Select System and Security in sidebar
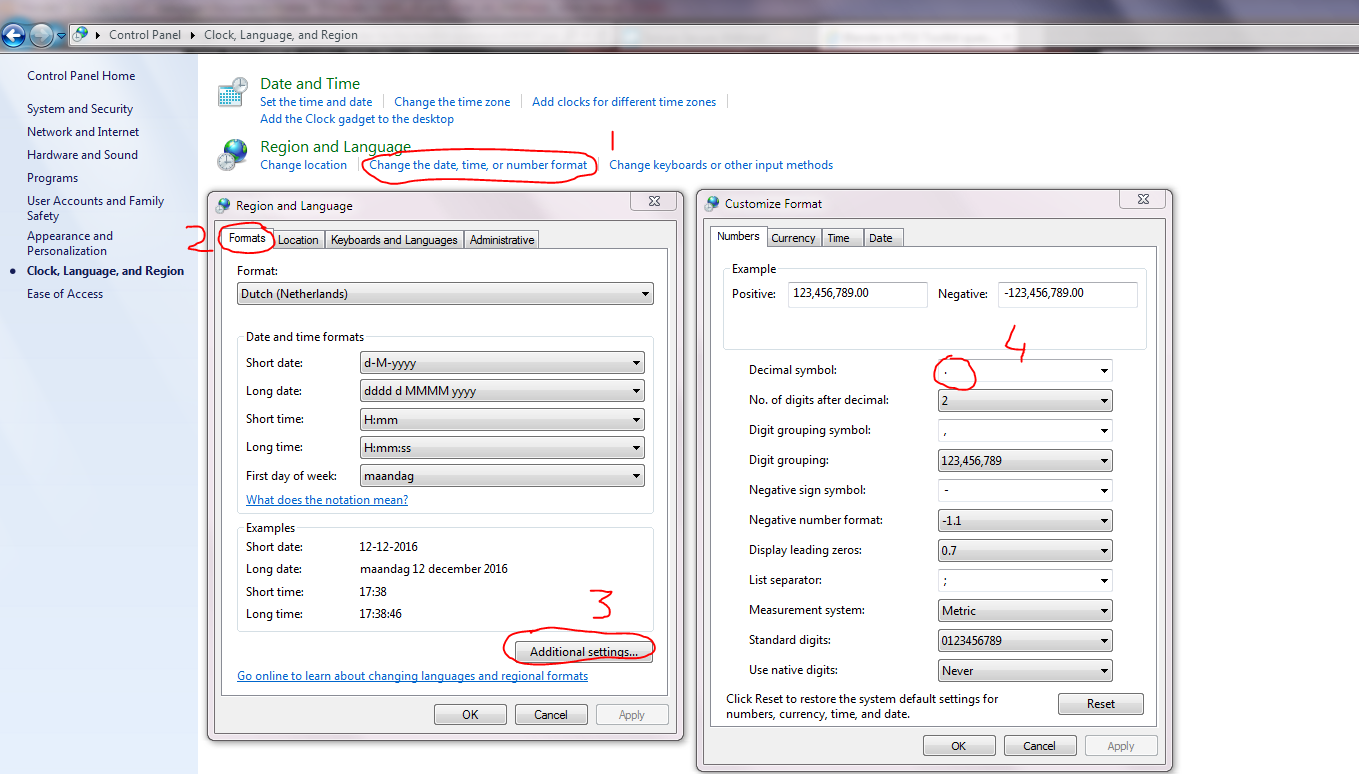Image resolution: width=1359 pixels, height=774 pixels. click(80, 109)
